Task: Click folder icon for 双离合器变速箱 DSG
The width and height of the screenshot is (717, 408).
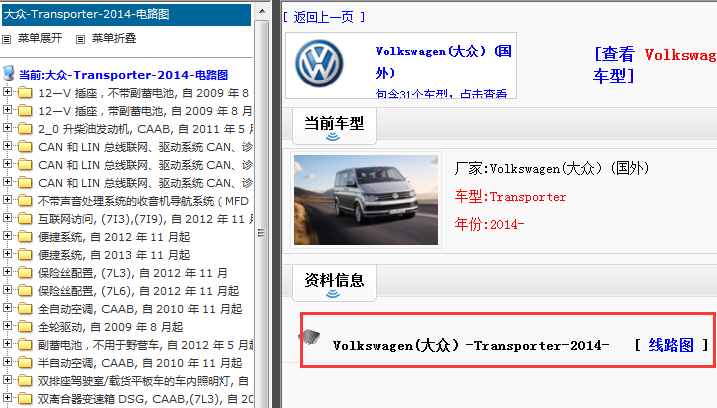Action: [25, 399]
